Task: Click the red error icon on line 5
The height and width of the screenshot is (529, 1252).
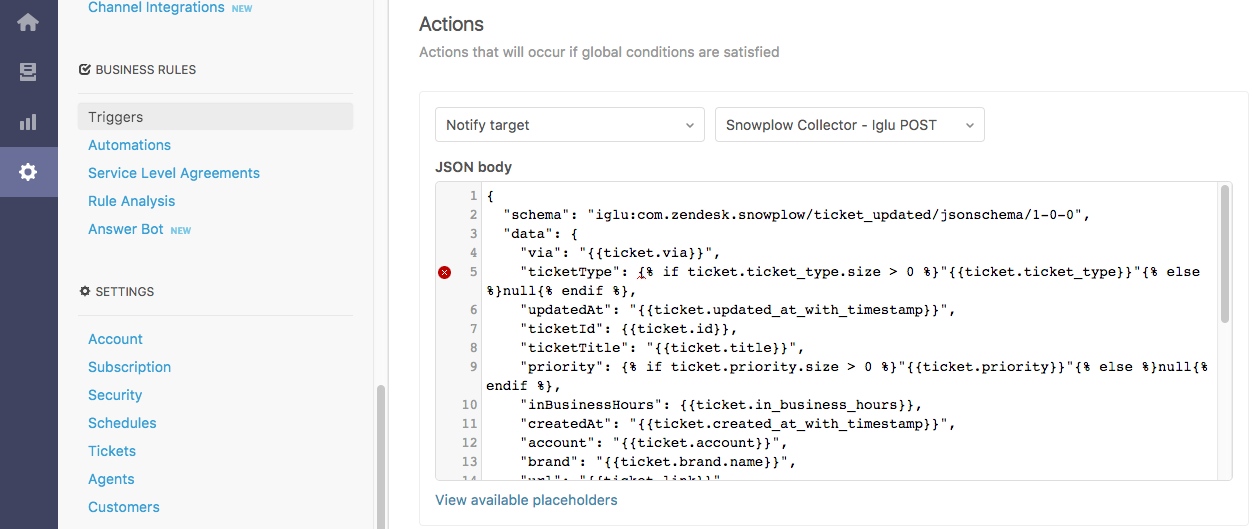Action: click(445, 272)
